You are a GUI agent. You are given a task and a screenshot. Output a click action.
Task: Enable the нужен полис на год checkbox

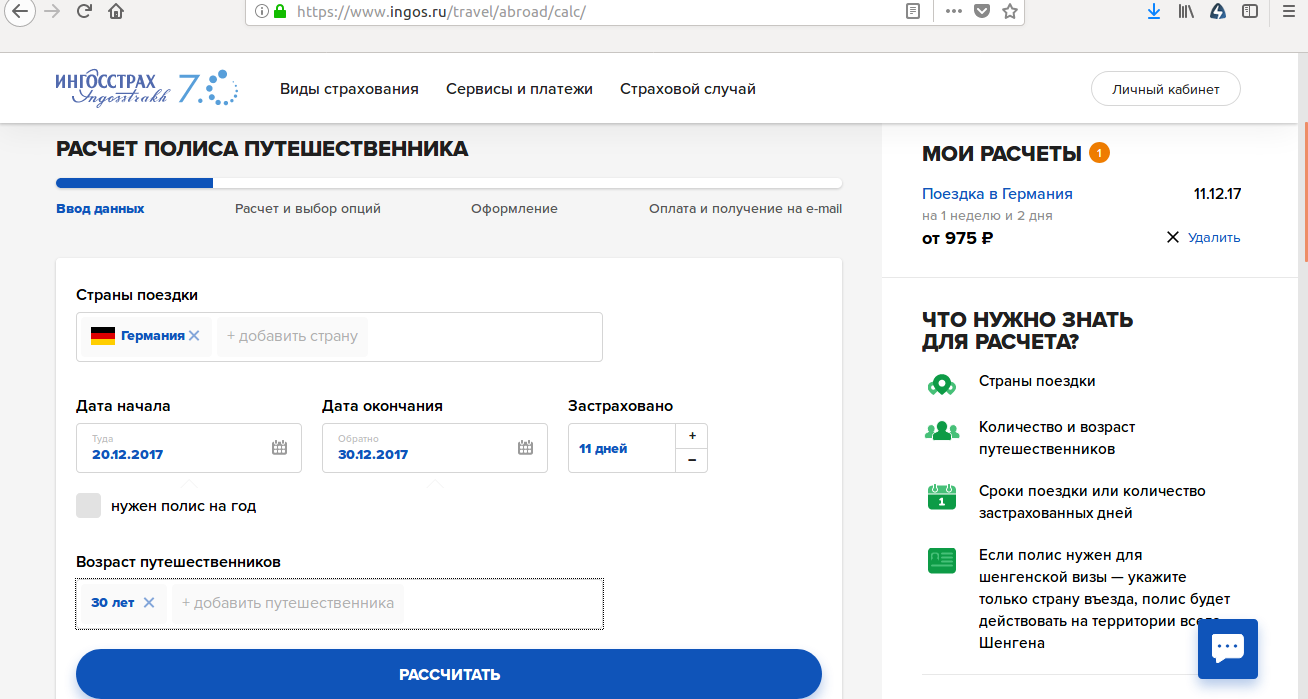pos(89,506)
